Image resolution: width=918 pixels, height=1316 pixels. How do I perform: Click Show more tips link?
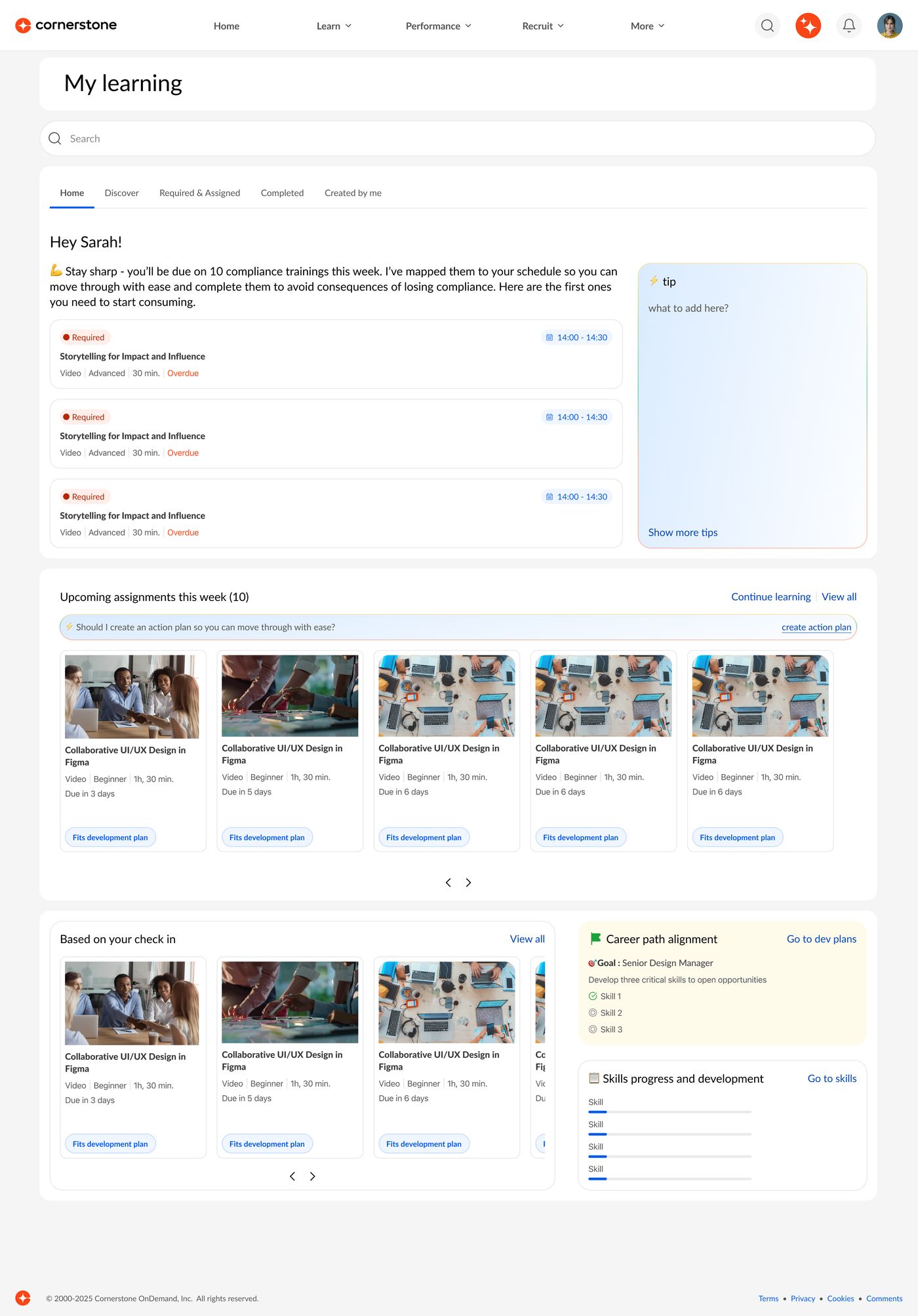click(x=683, y=532)
